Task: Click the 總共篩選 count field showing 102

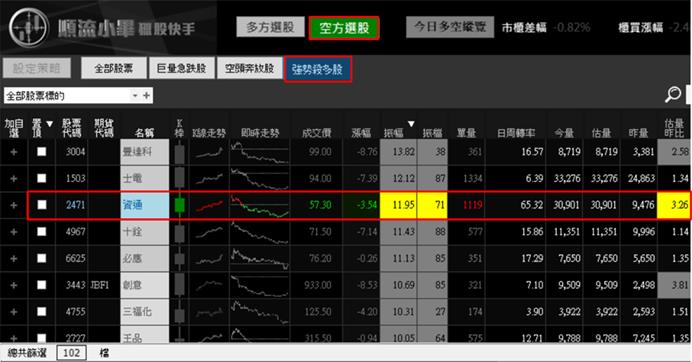Action: coord(71,353)
